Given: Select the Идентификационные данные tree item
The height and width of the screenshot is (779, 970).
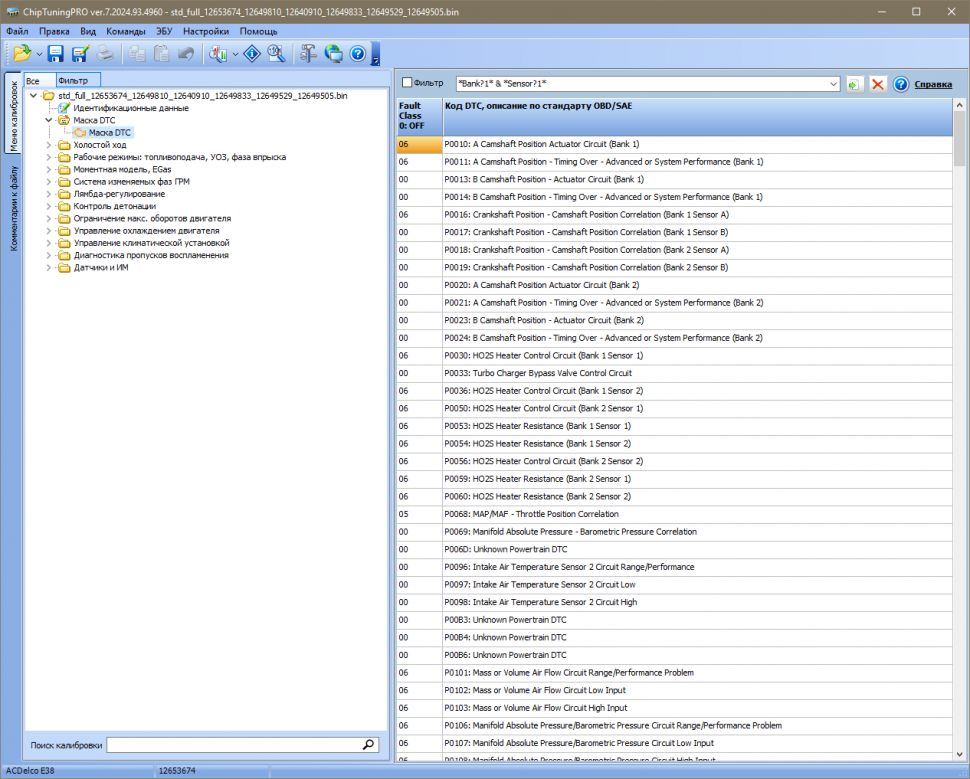Looking at the screenshot, I should 130,108.
